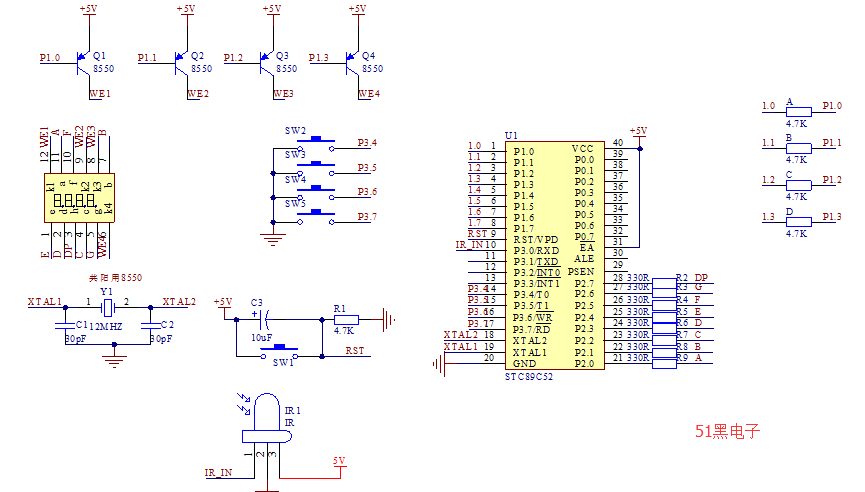865x492 pixels.
Task: Select the 10uF value under capacitor C3
Action: (261, 338)
